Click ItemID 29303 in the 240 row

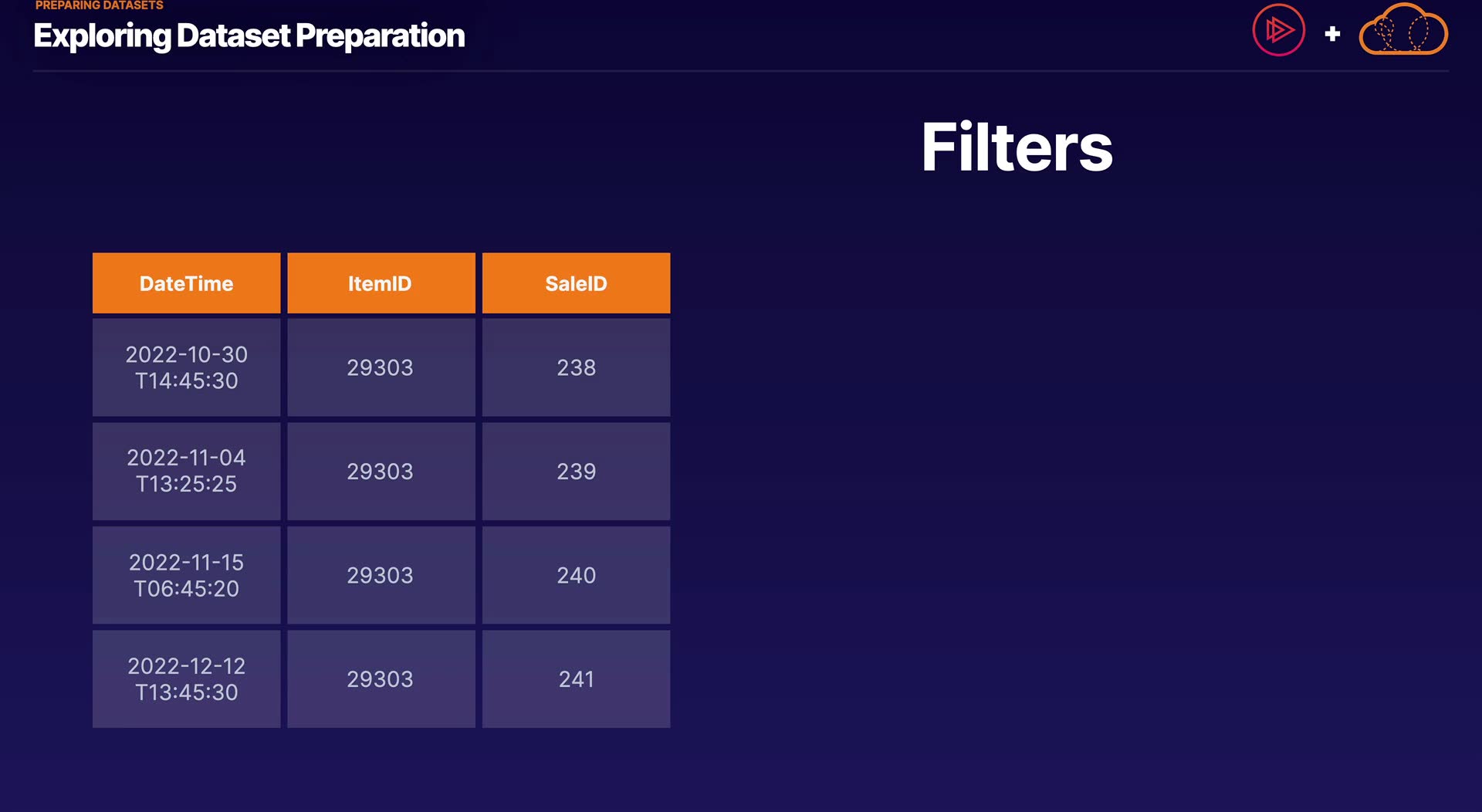[x=381, y=575]
